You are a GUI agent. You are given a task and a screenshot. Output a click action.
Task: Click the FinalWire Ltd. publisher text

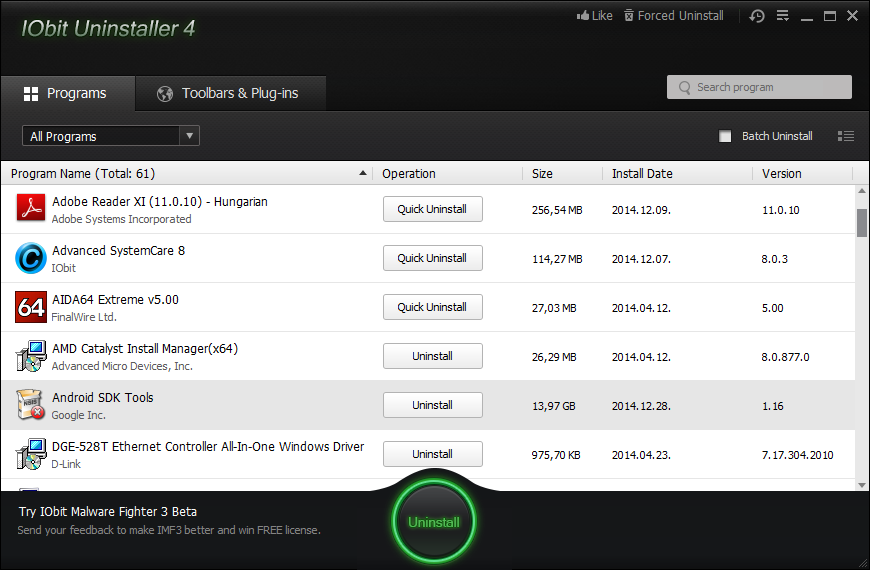click(84, 317)
